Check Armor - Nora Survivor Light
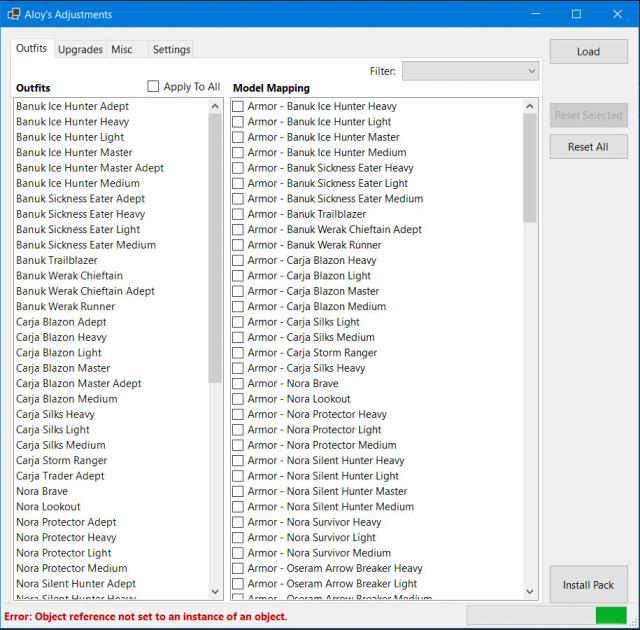 [238, 537]
